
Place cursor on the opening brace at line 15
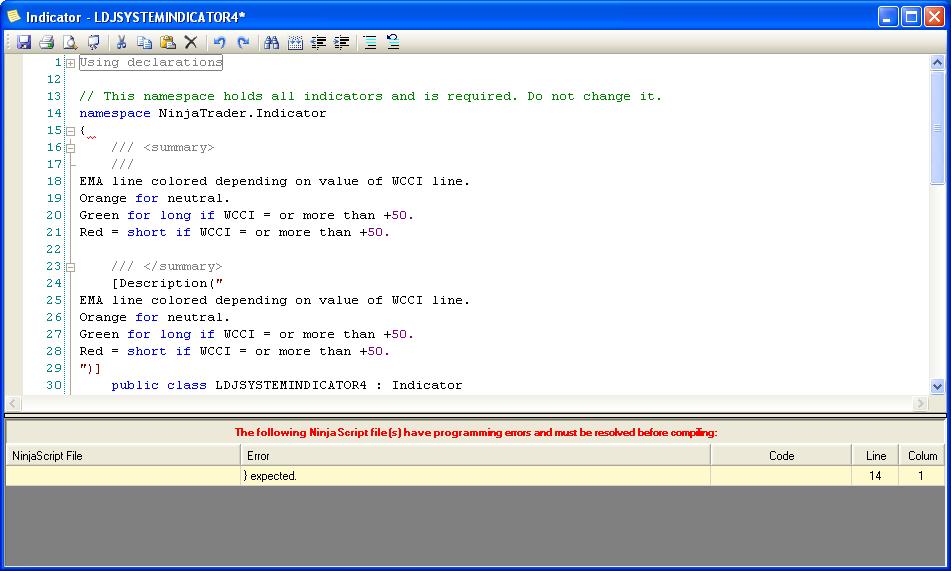82,130
